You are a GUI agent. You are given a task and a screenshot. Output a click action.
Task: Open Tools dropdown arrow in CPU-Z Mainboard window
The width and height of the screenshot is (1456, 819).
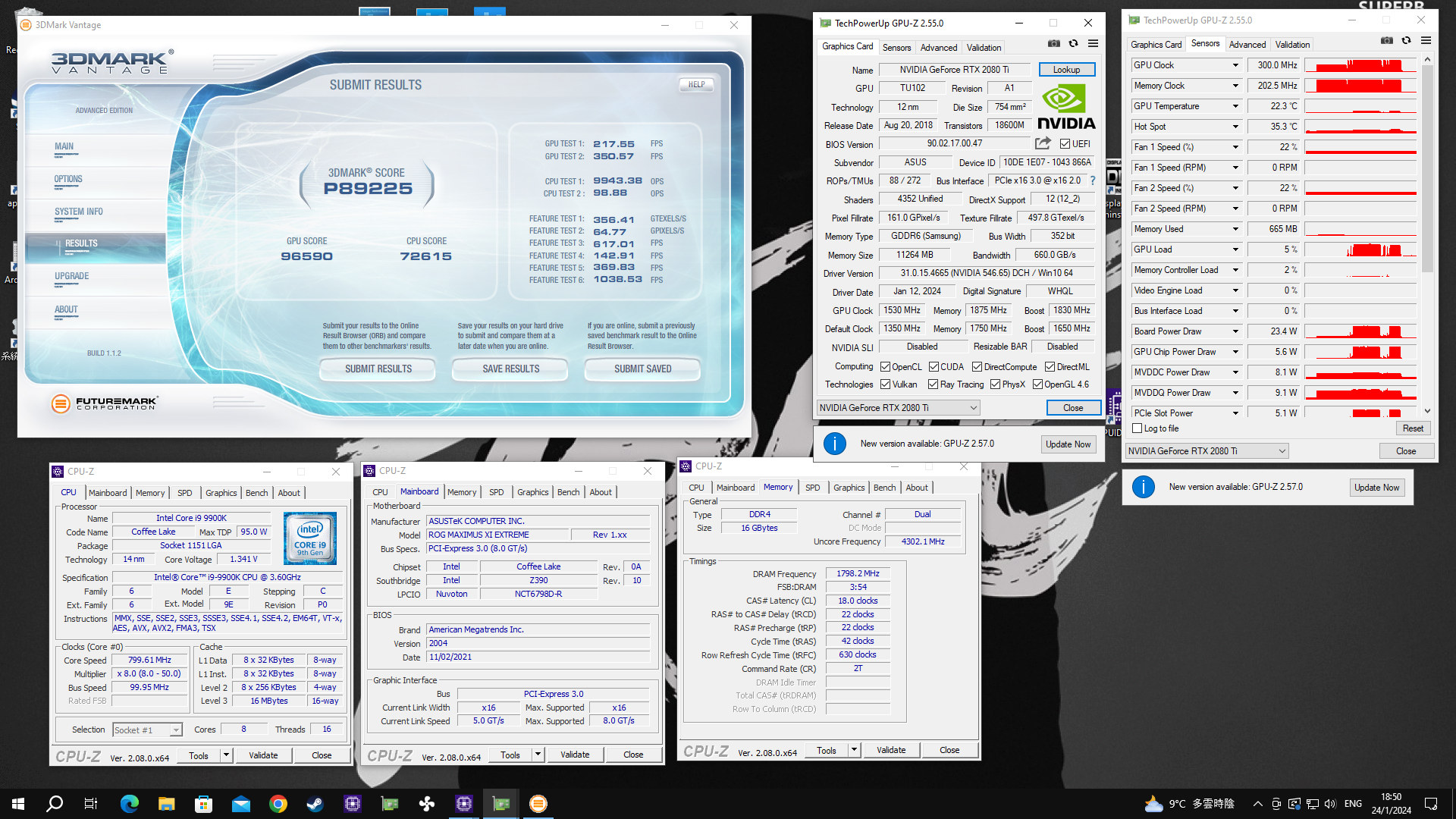pos(538,755)
